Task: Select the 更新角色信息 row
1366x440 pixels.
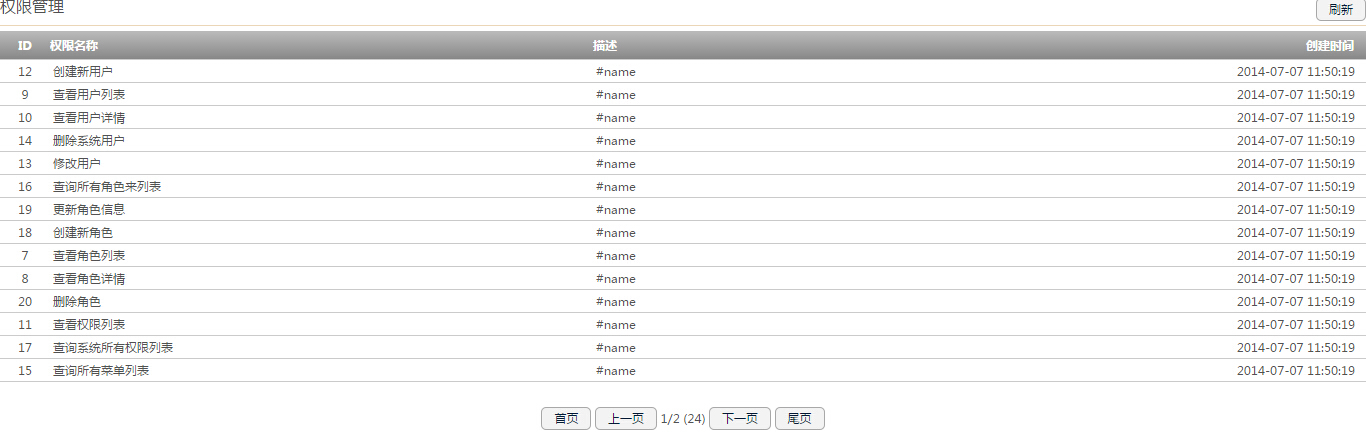Action: [x=683, y=210]
